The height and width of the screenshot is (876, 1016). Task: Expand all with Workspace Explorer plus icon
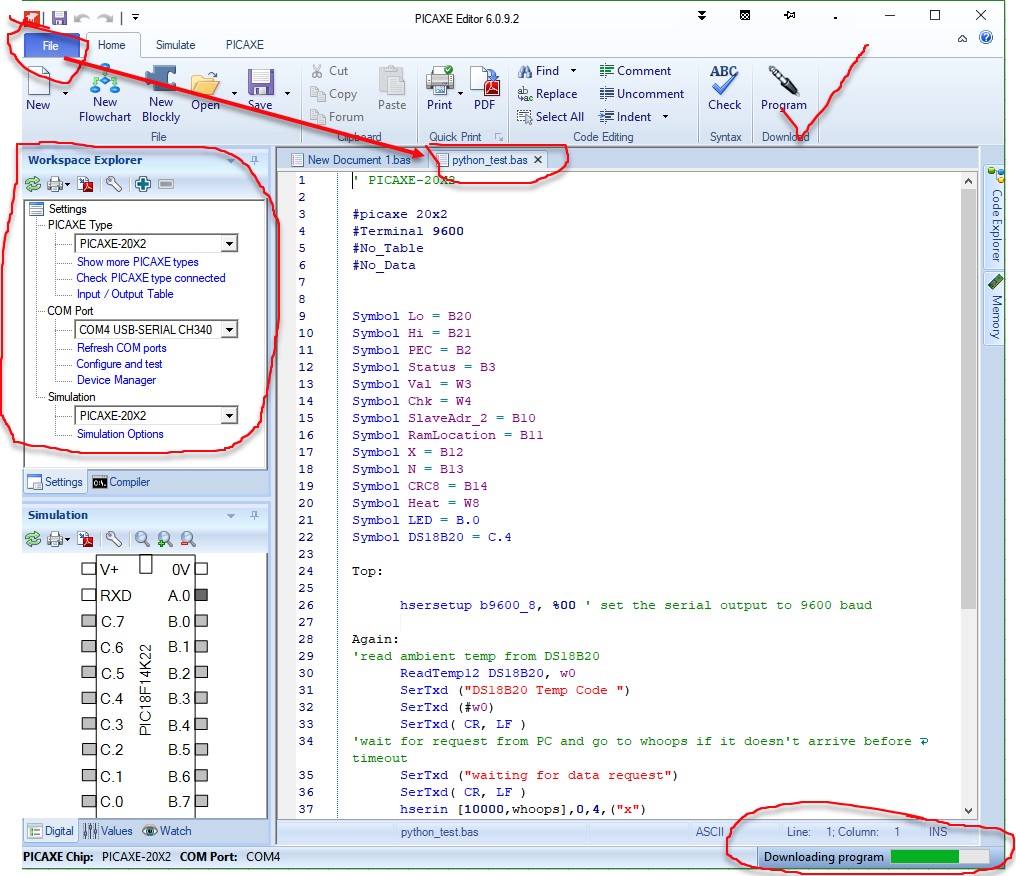(x=143, y=184)
